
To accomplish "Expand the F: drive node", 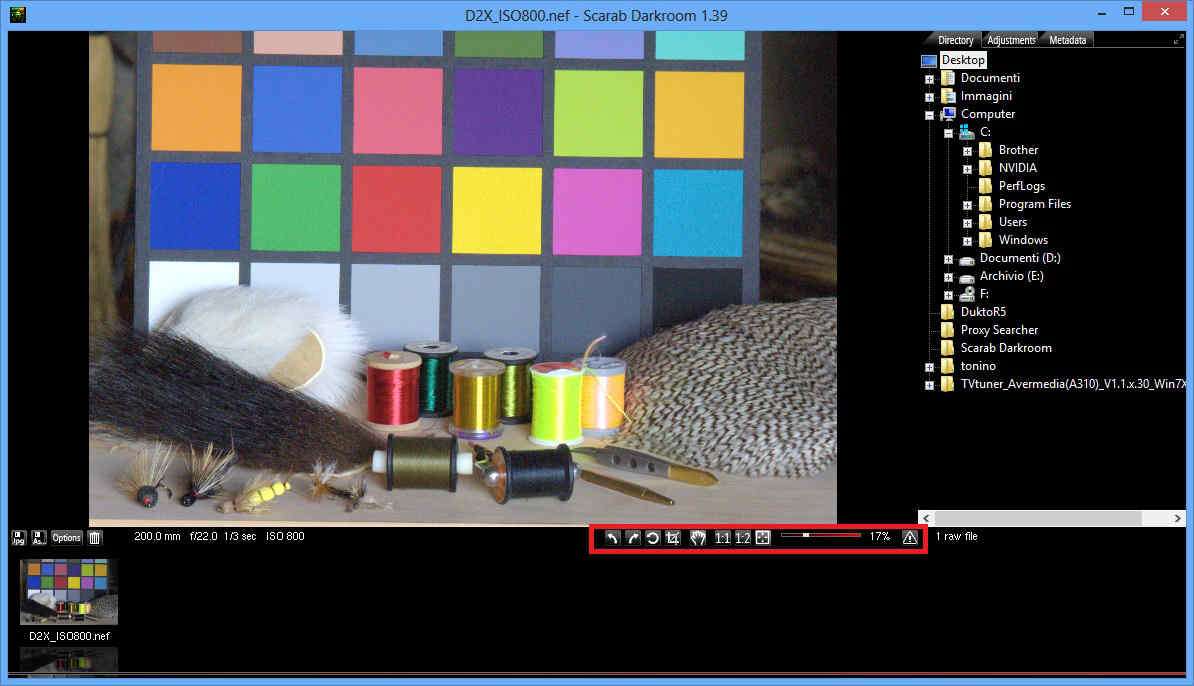I will click(948, 295).
